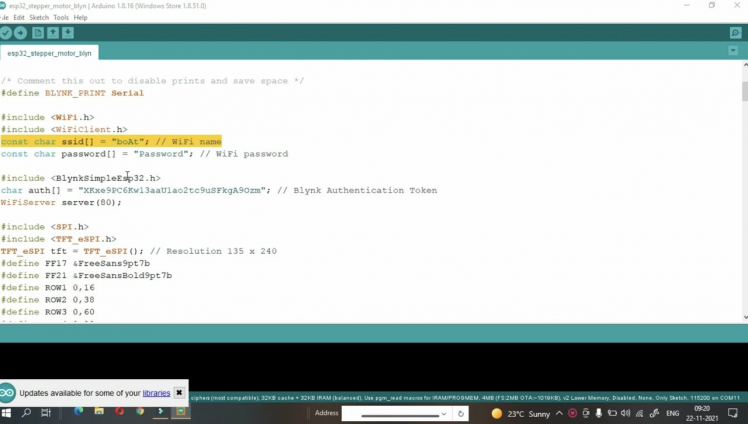Click the #include <WiFi.h> line
The height and width of the screenshot is (424, 748).
48,117
